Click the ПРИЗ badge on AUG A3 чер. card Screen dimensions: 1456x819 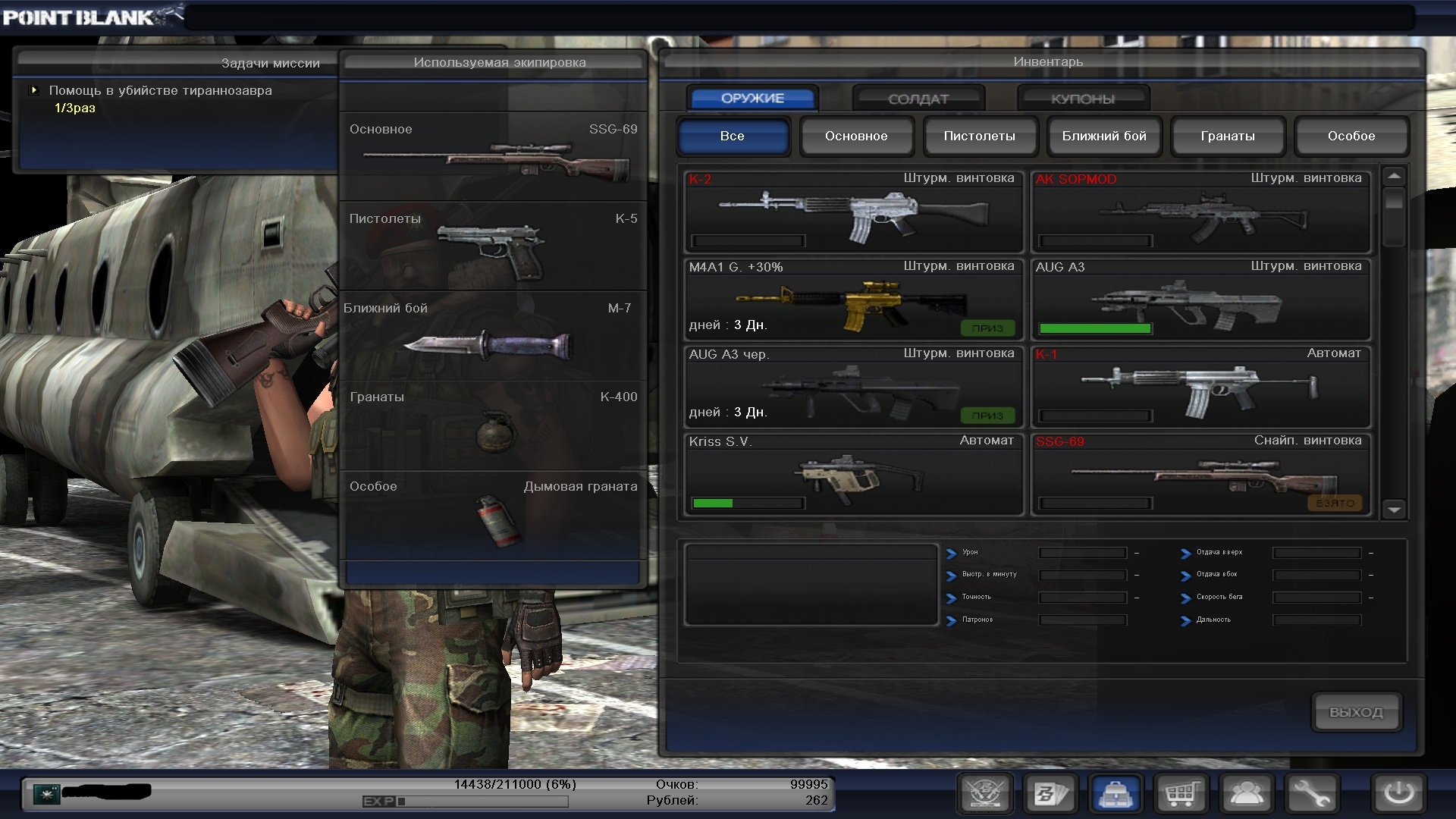point(987,415)
